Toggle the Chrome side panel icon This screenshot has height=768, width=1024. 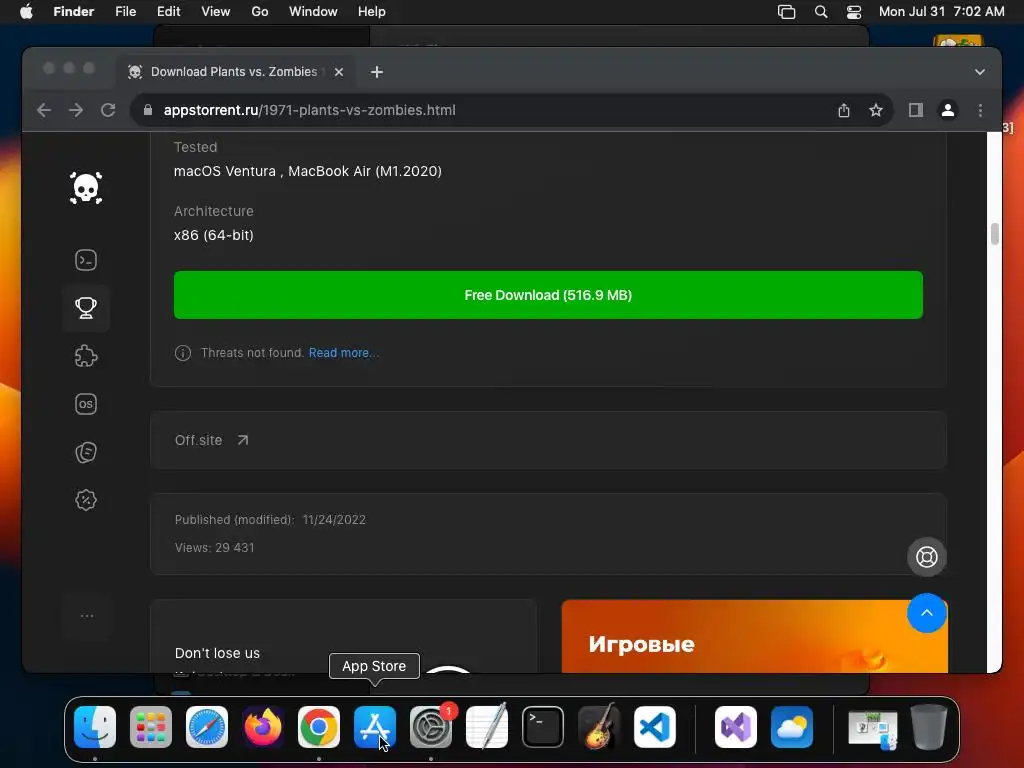pyautogui.click(x=916, y=110)
